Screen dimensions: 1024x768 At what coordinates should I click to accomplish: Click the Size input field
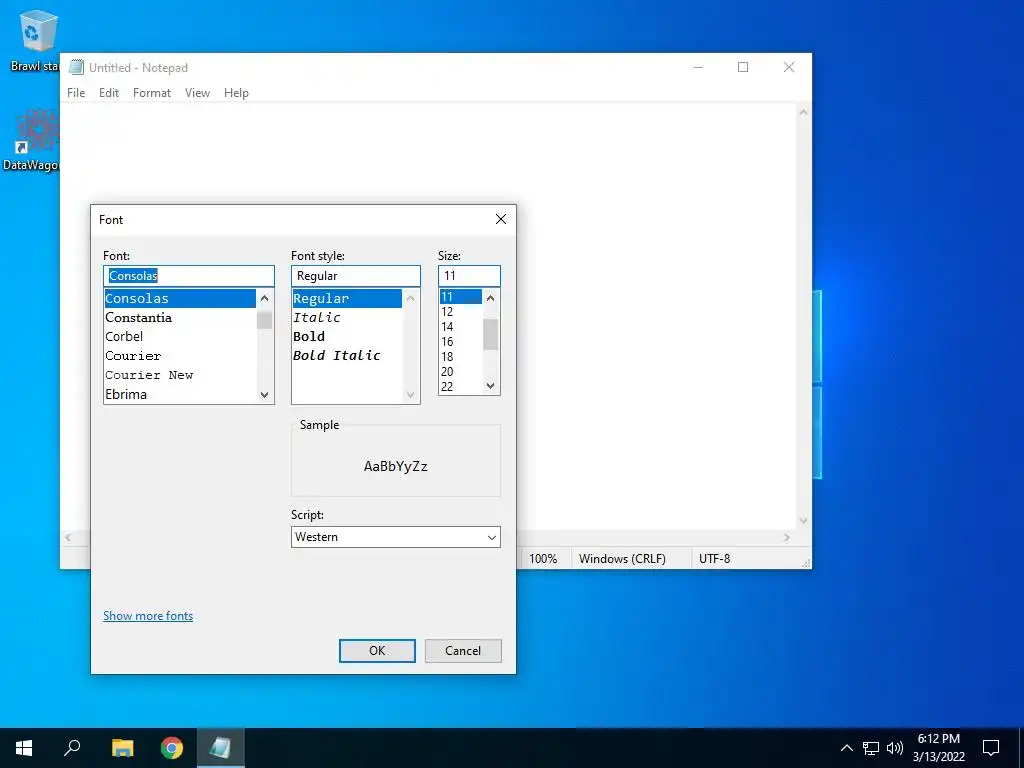[x=470, y=276]
